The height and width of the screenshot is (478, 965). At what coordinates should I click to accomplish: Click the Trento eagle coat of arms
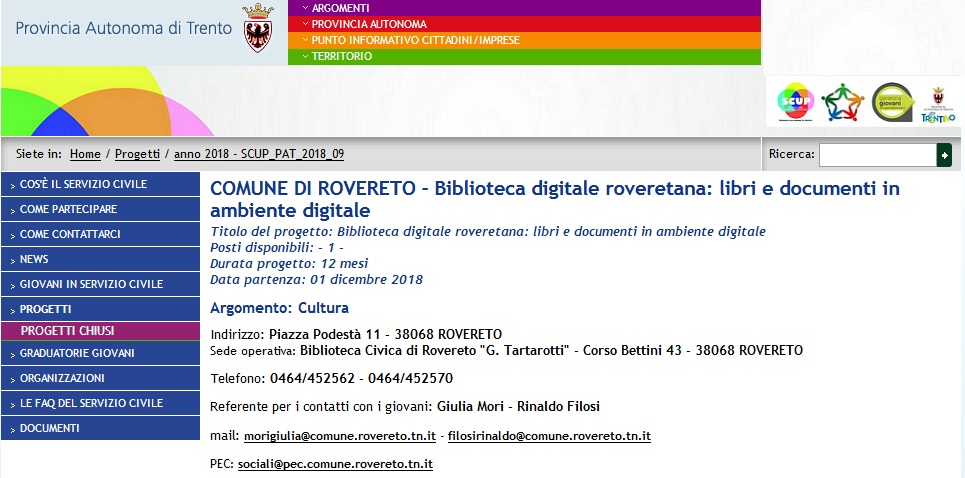coord(258,29)
